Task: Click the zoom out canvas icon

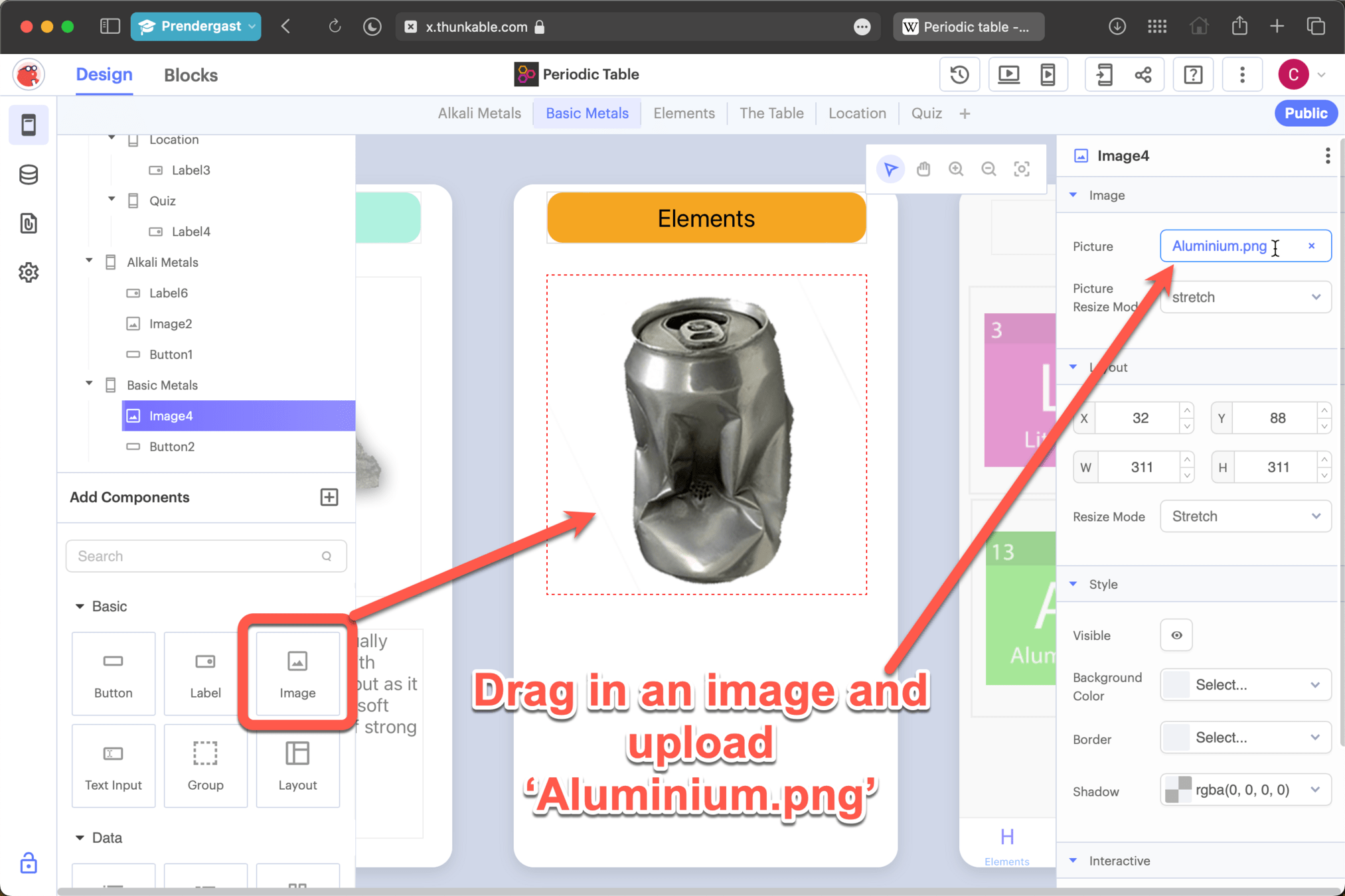Action: pyautogui.click(x=989, y=169)
